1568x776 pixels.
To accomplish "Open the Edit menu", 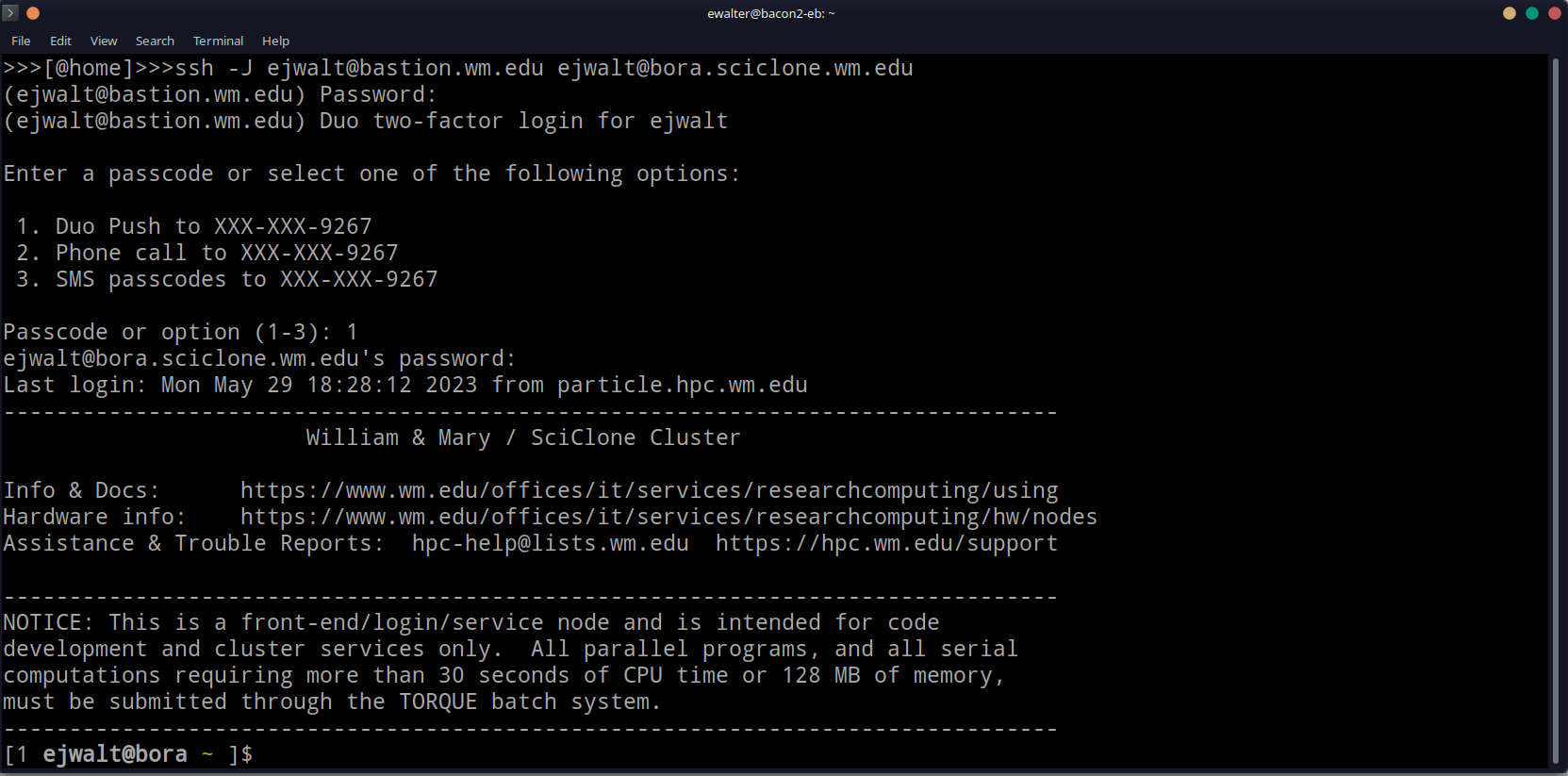I will coord(60,41).
